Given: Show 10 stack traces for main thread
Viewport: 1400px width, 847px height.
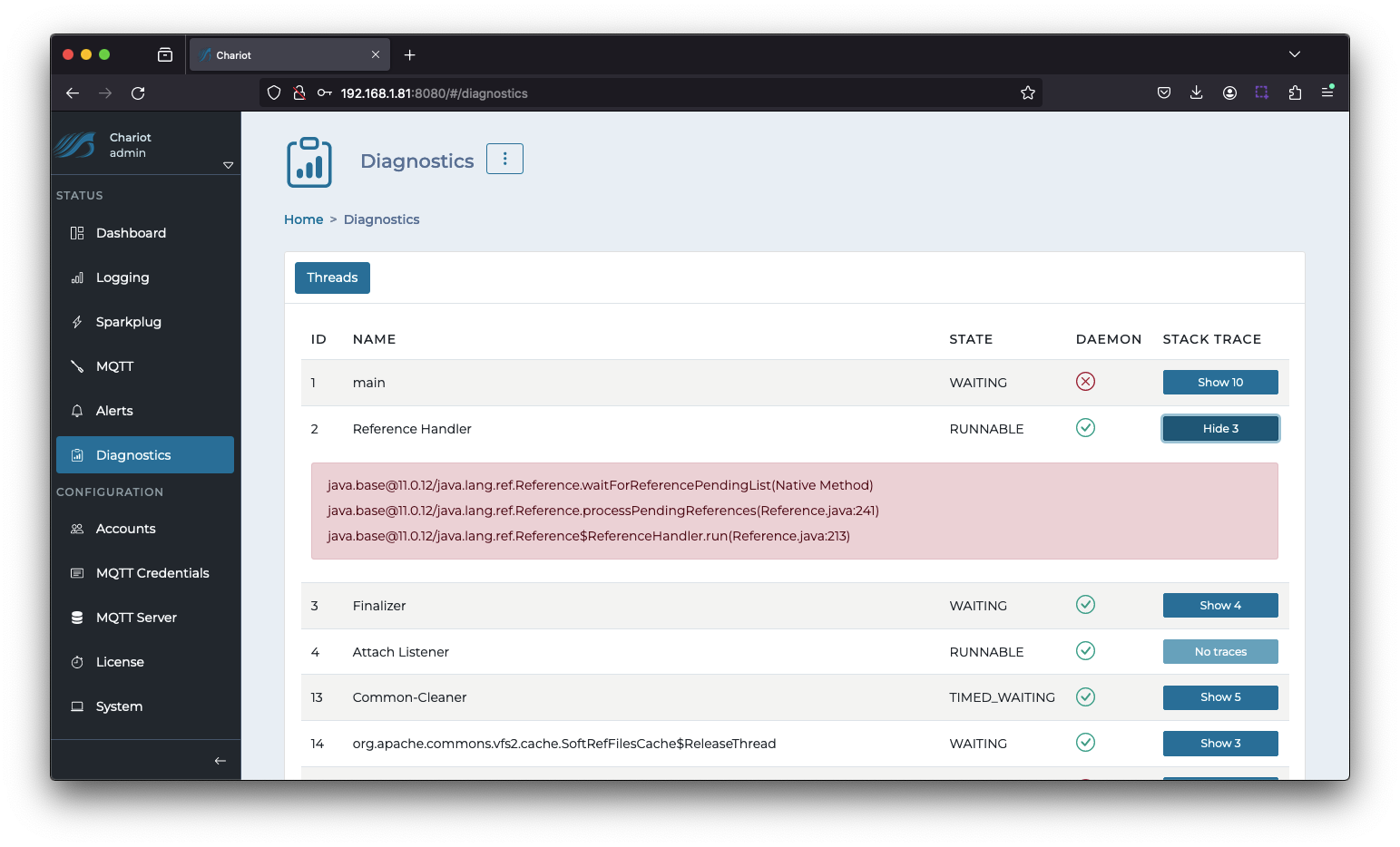Looking at the screenshot, I should point(1220,383).
